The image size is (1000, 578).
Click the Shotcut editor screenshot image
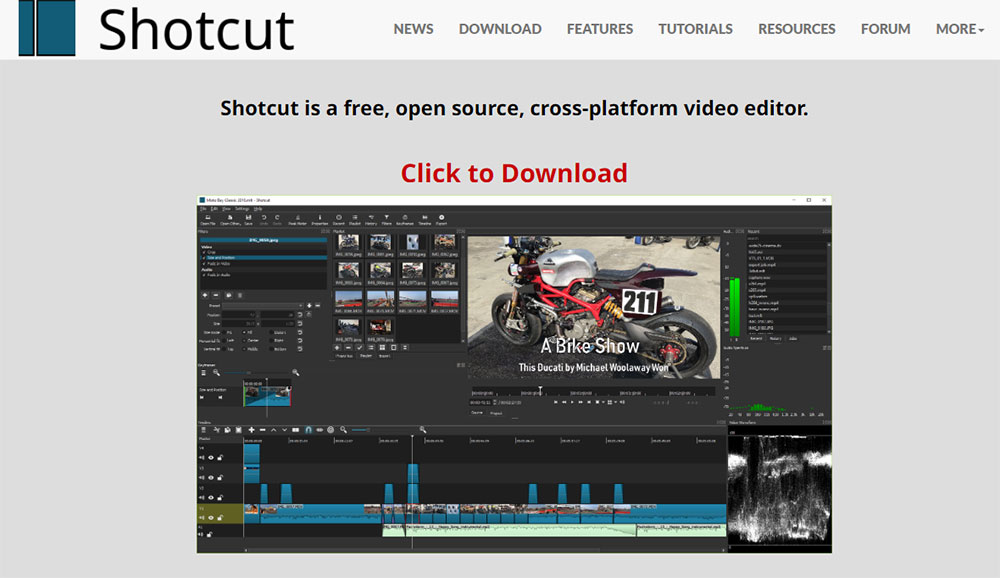(514, 374)
